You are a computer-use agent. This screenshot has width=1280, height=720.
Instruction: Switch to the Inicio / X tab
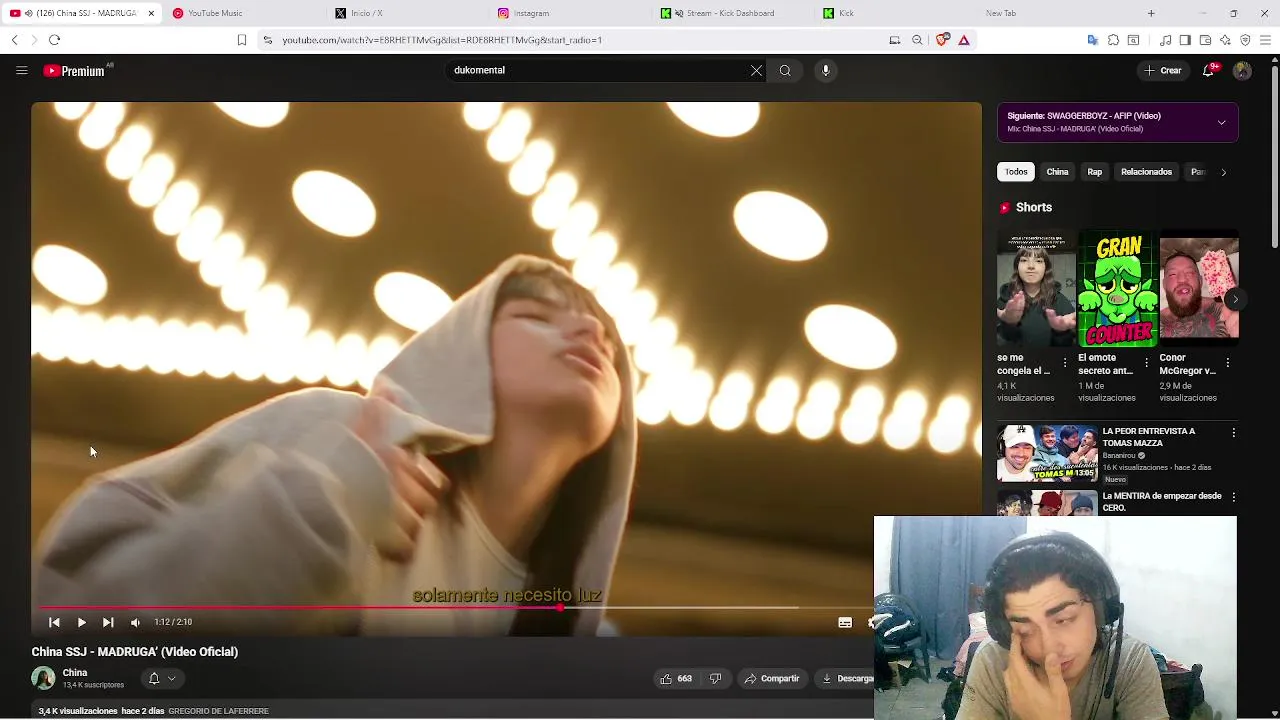click(x=408, y=13)
